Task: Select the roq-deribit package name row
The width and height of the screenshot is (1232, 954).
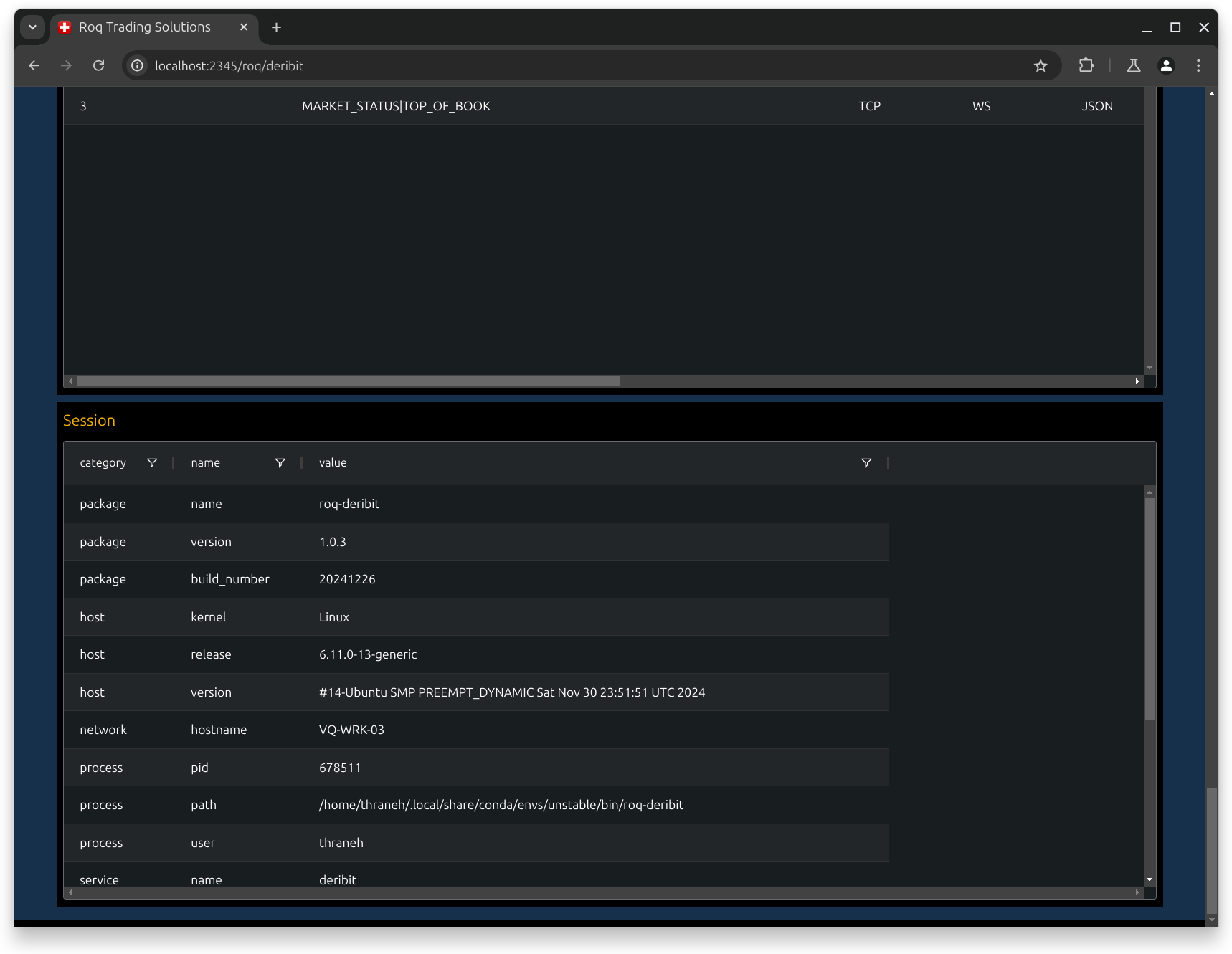Action: click(476, 504)
